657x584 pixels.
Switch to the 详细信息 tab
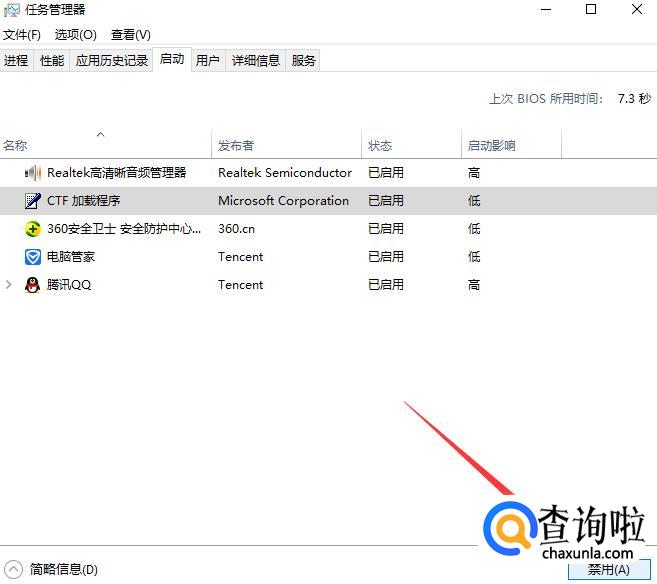[x=256, y=60]
